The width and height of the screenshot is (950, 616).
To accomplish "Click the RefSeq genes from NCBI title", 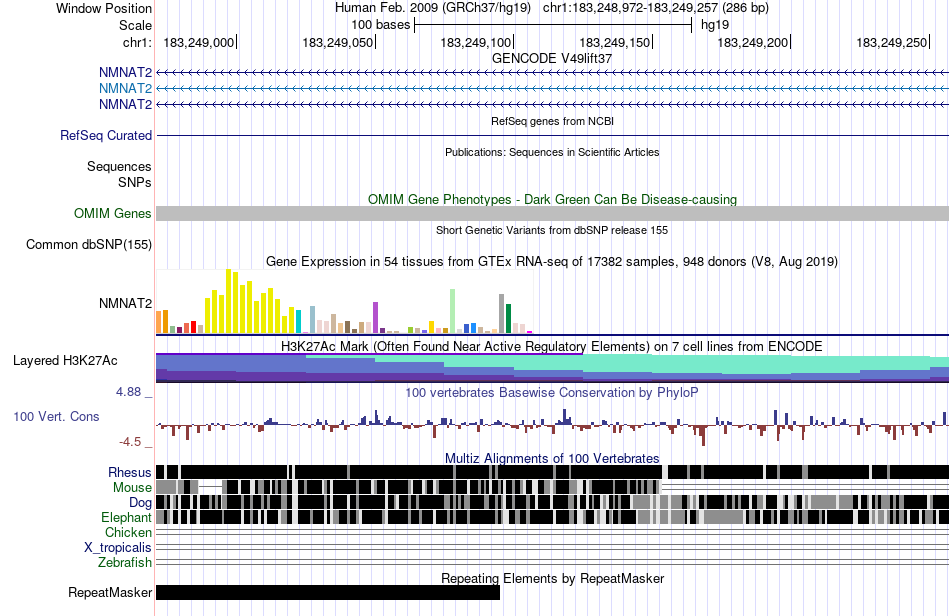I will [552, 121].
